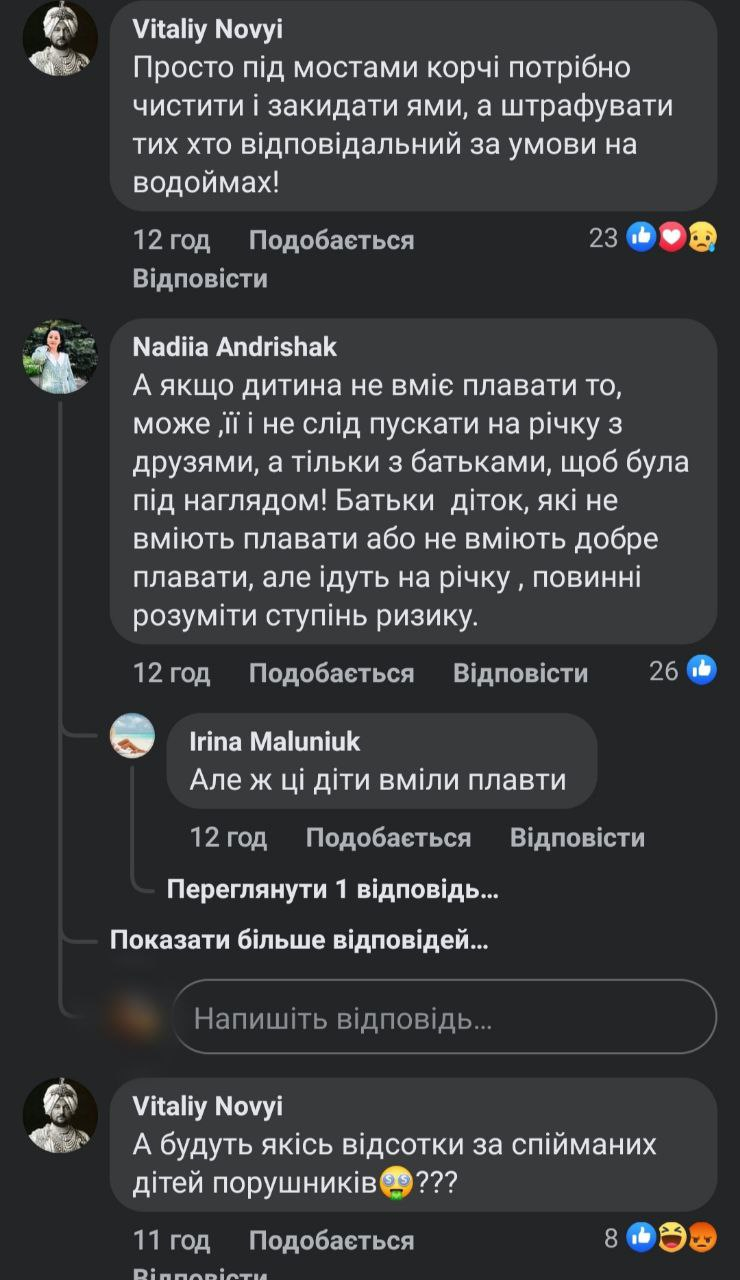Like Irina Maluniuk's reply via Подобається
740x1280 pixels.
click(x=388, y=837)
